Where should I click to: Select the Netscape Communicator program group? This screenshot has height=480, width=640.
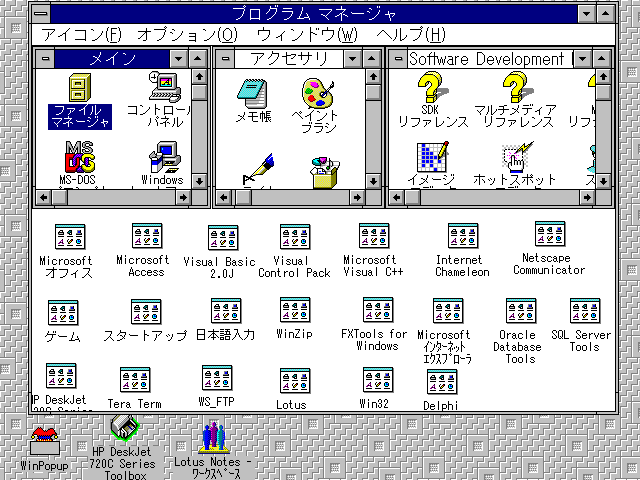549,237
